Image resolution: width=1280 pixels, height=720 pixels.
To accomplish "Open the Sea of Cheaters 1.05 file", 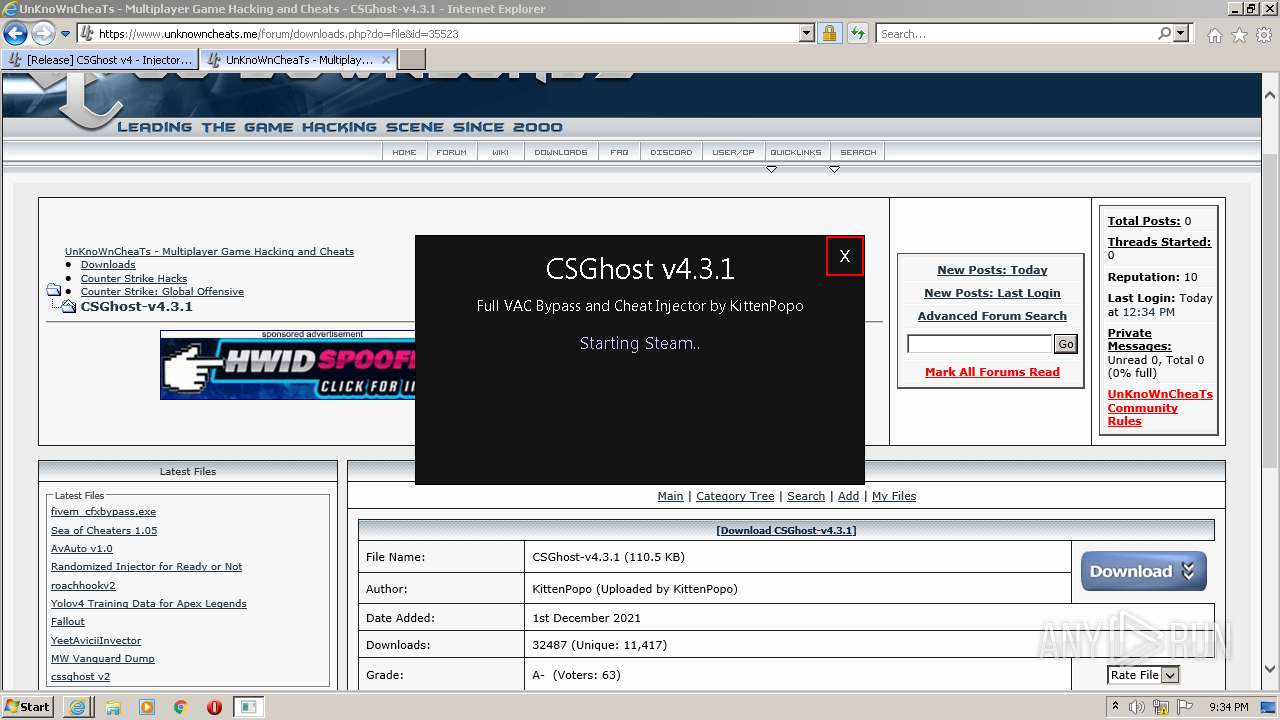I will tap(104, 531).
